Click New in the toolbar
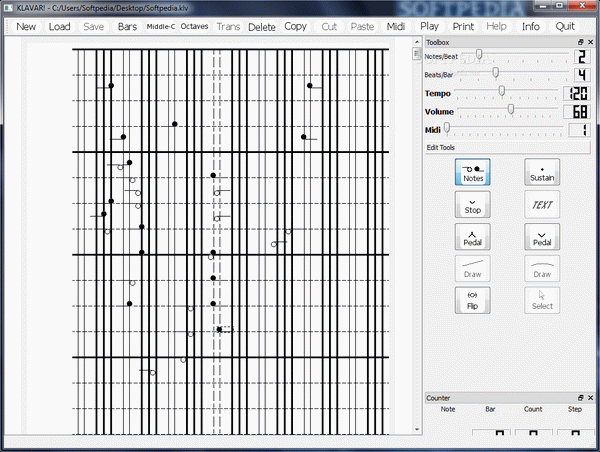This screenshot has height=452, width=600. click(x=26, y=26)
